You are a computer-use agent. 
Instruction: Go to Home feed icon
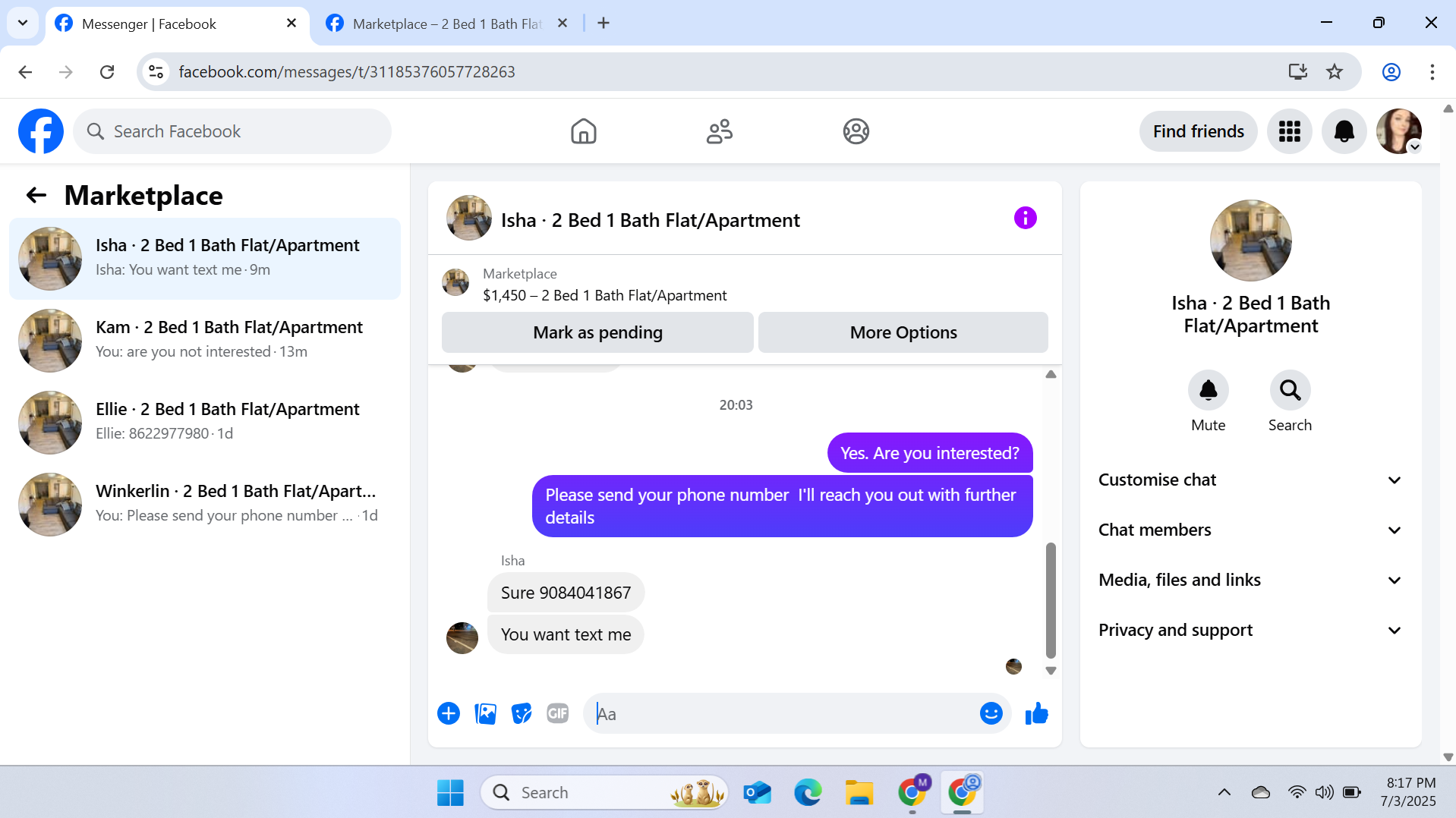(583, 131)
